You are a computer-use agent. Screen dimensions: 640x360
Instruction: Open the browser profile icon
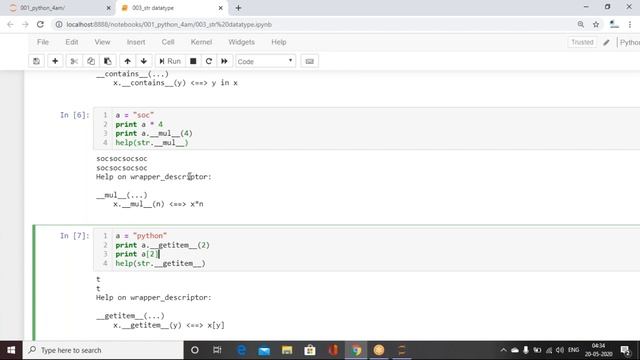click(614, 24)
